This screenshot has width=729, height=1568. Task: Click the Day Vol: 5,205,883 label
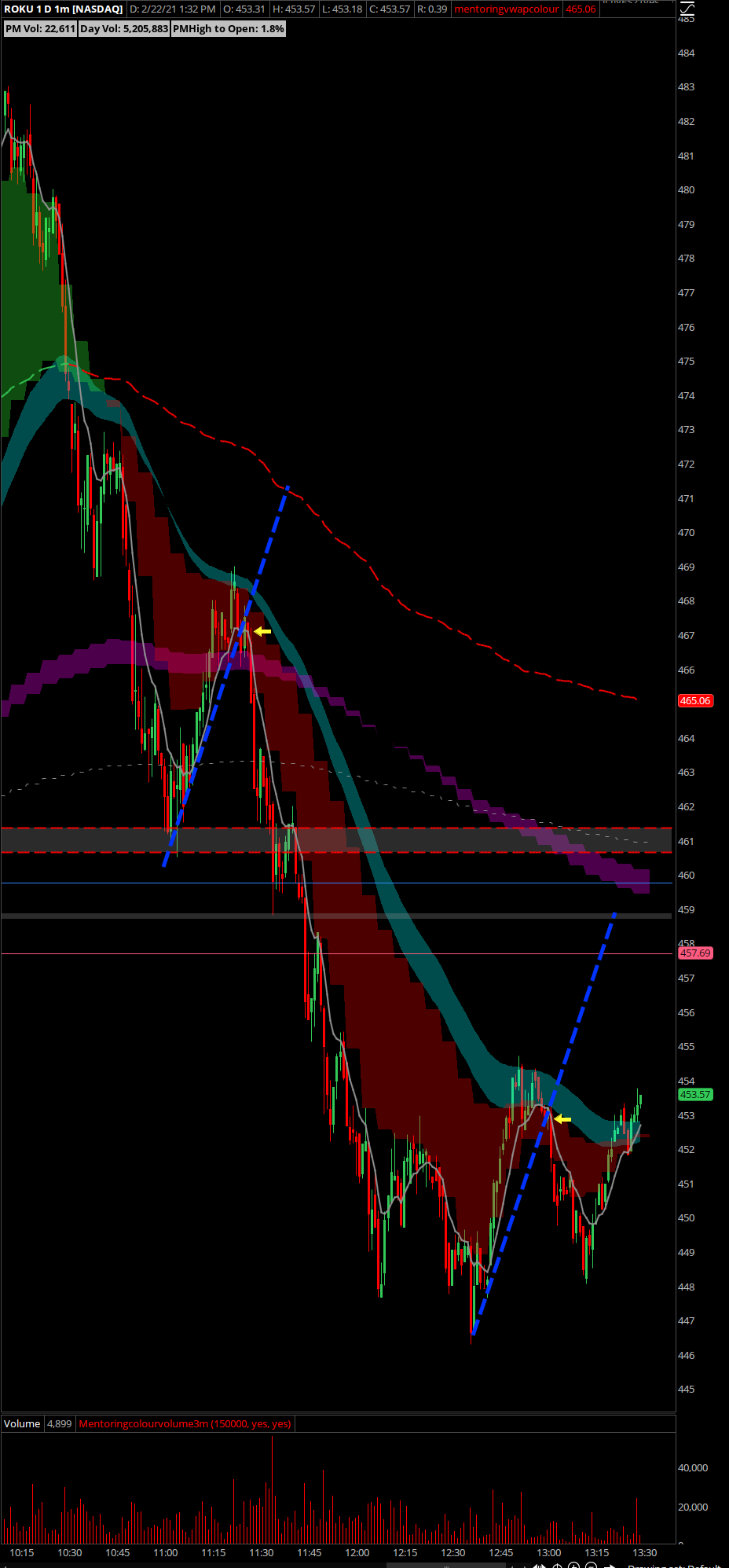[124, 29]
